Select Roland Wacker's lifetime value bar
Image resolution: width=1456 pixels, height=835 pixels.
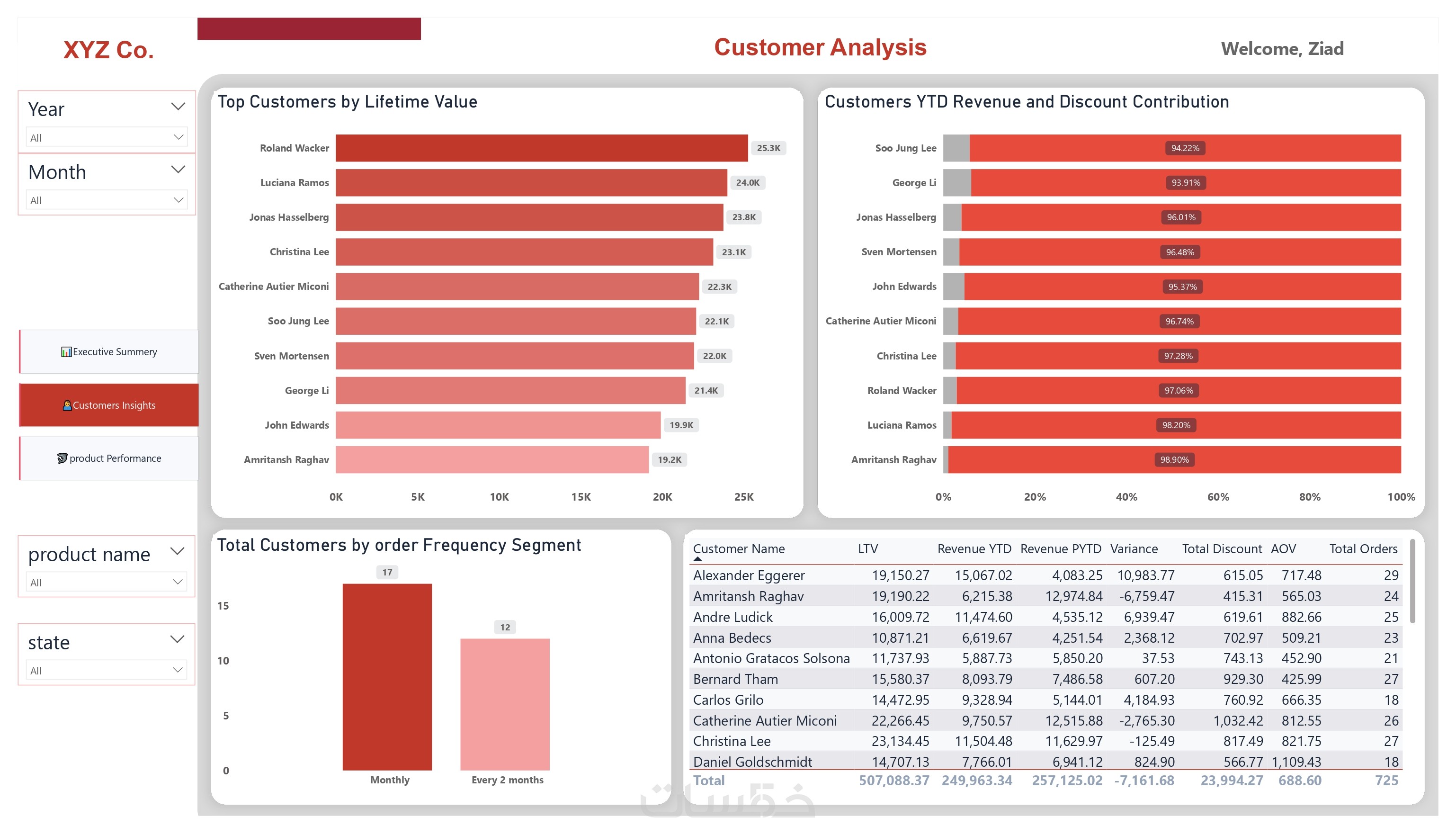(542, 148)
